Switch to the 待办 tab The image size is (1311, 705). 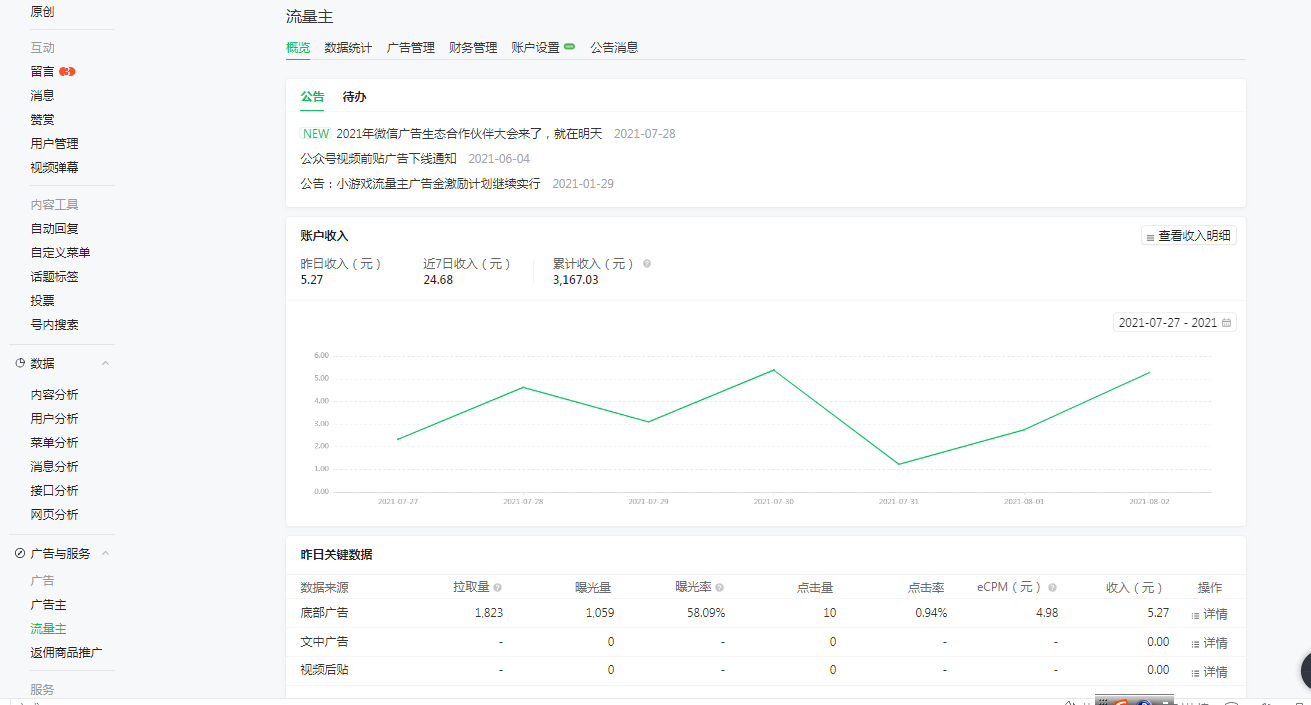coord(354,97)
